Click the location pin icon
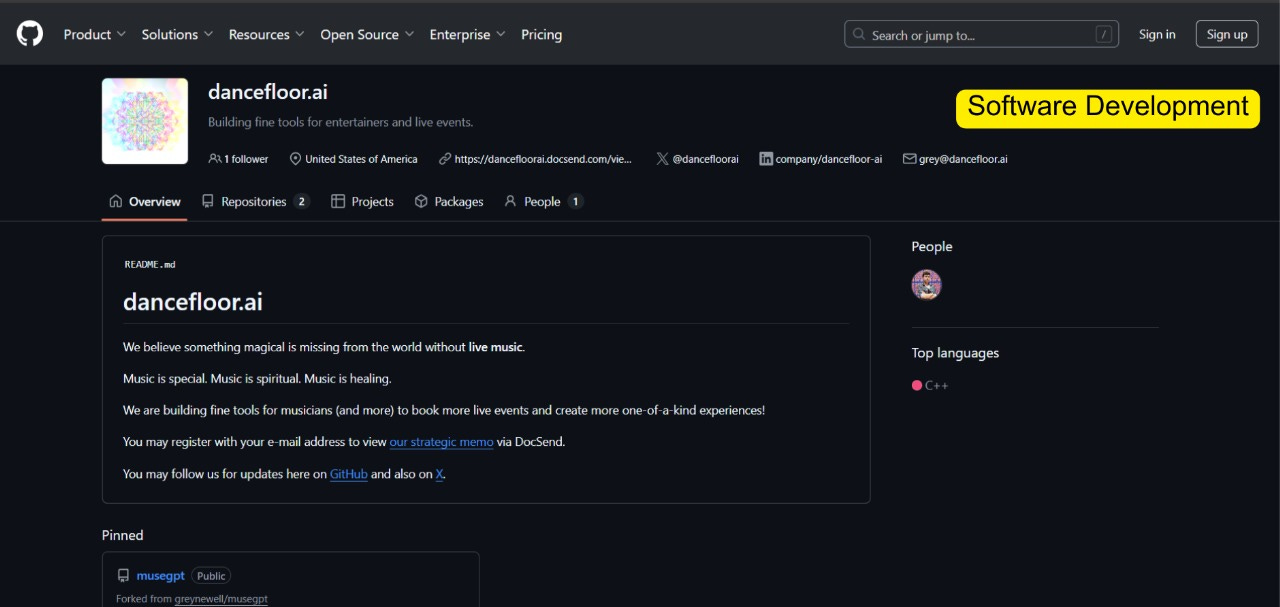 tap(295, 159)
